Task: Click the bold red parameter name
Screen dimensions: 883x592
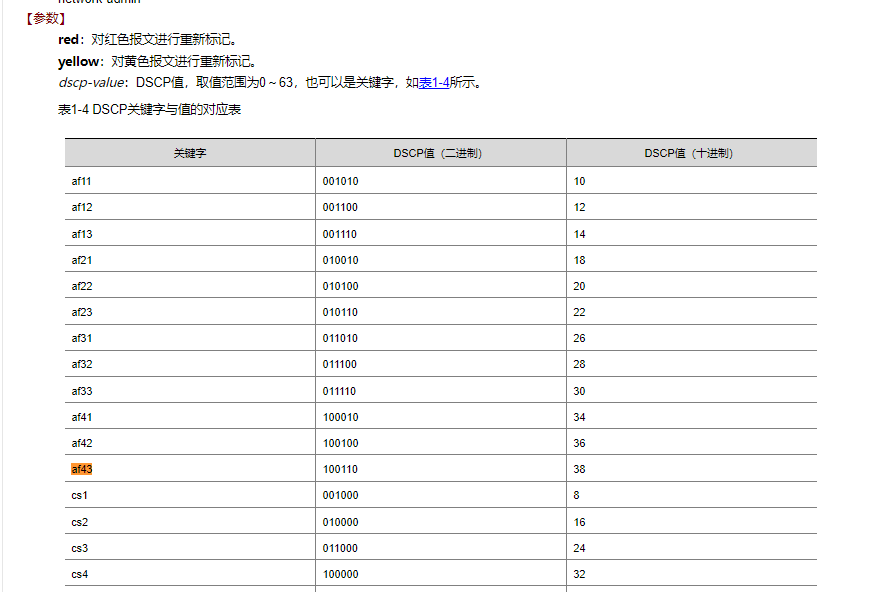Action: click(68, 39)
